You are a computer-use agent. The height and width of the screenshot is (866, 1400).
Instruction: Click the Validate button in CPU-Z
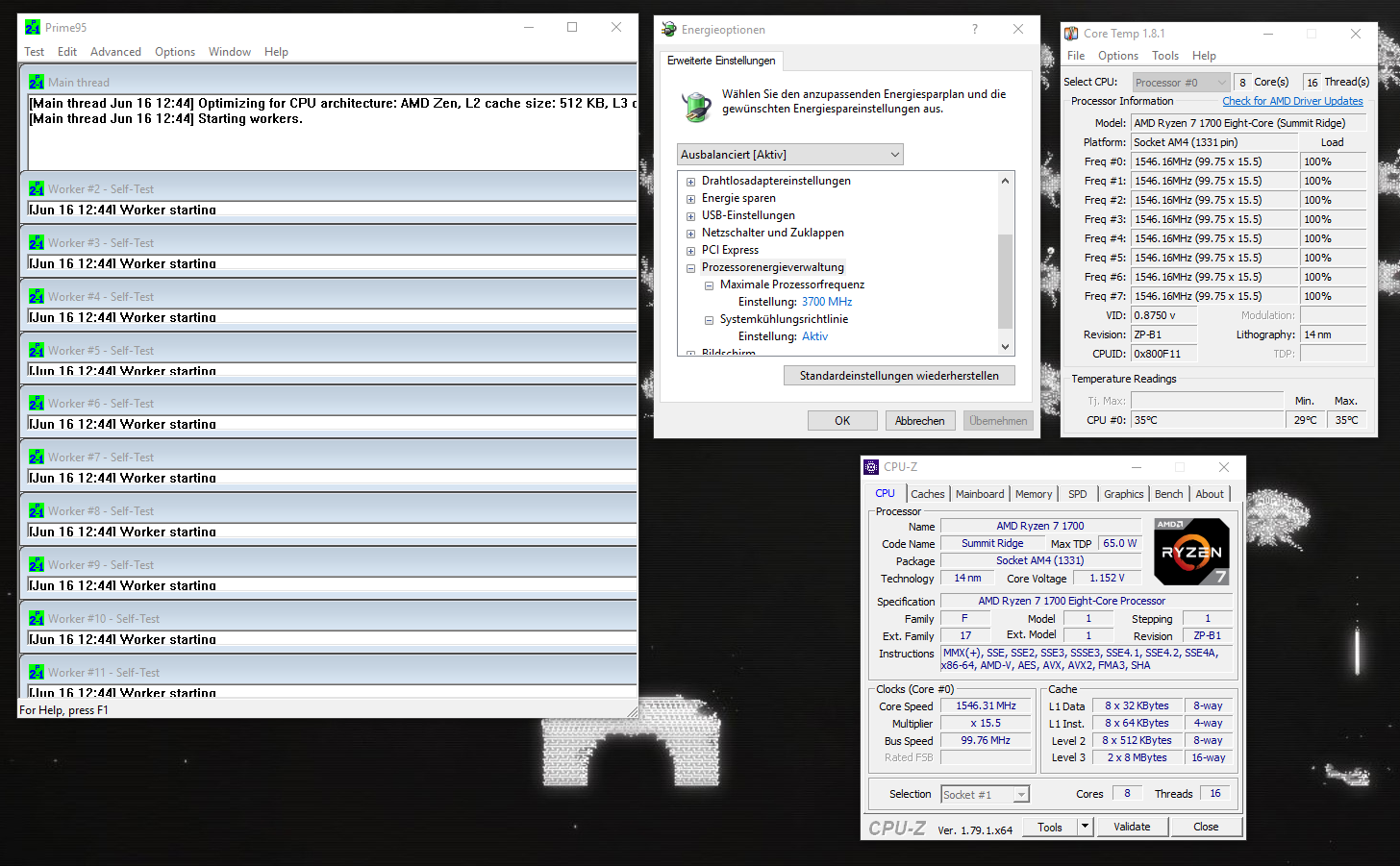point(1132,827)
